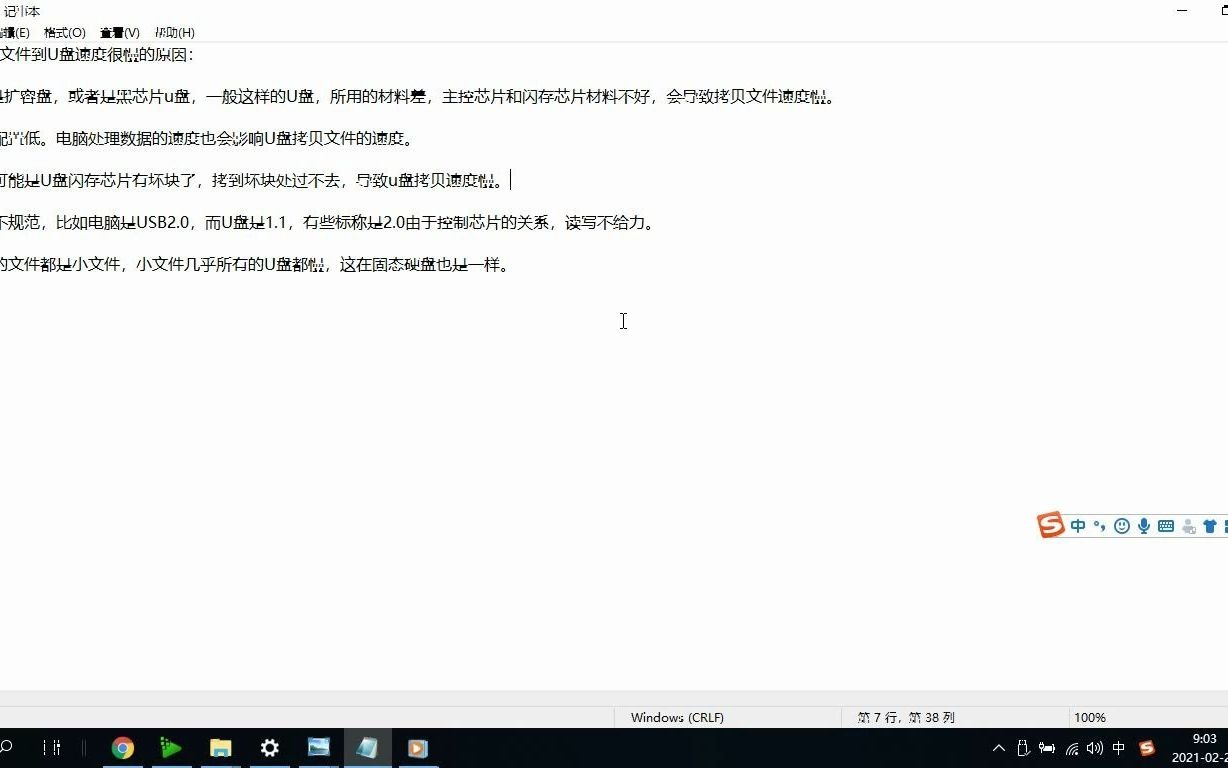The image size is (1228, 768).
Task: Open the volume control from the system tray
Action: coord(1094,747)
